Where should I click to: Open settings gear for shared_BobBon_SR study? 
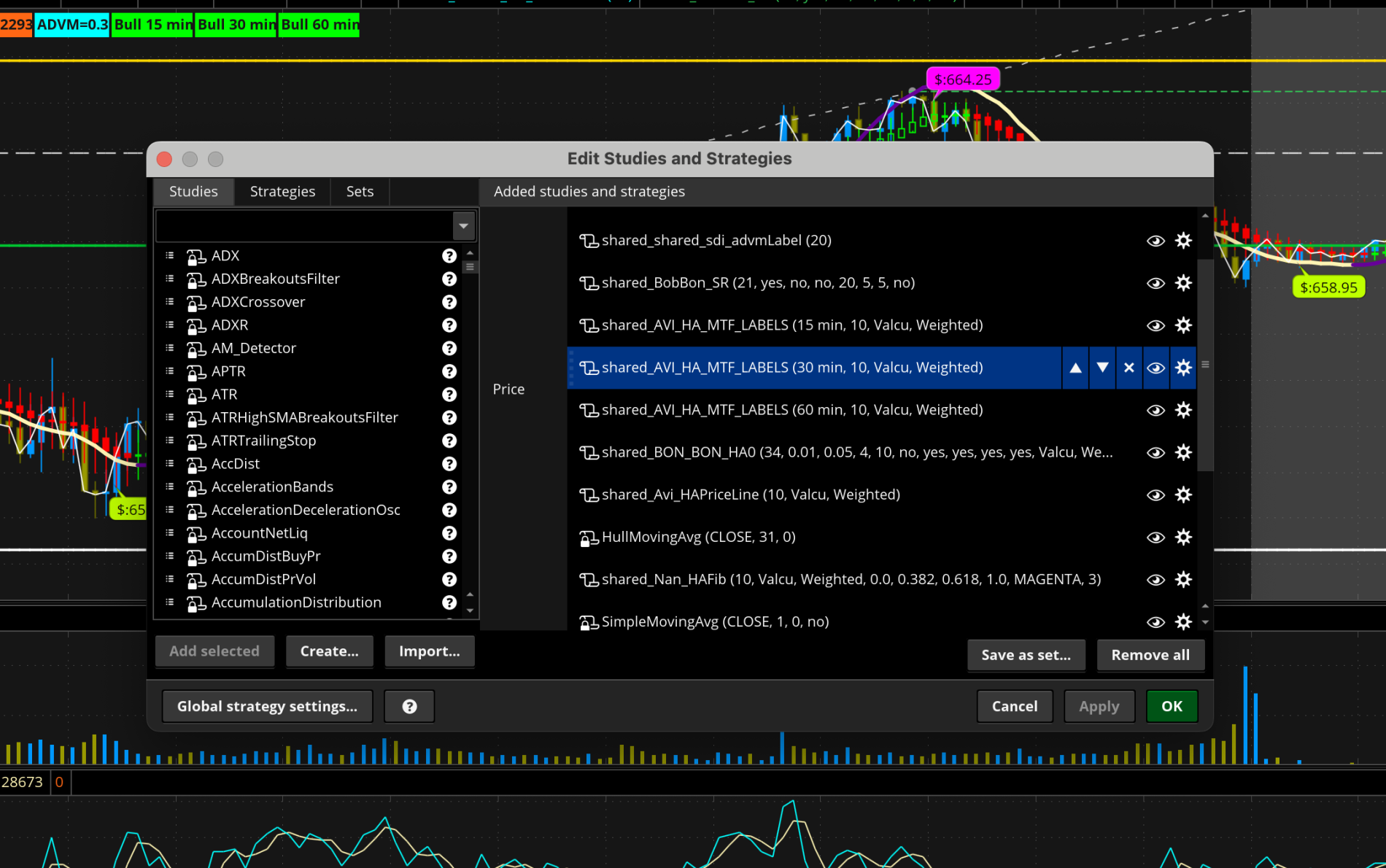[x=1183, y=283]
